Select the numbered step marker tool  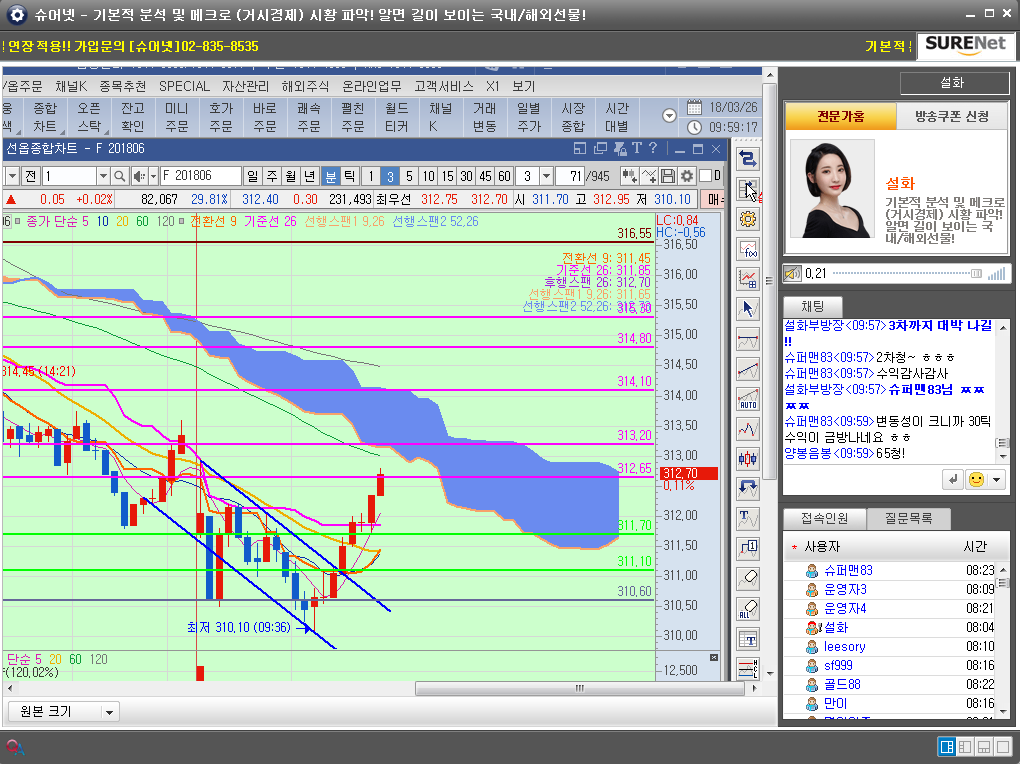(747, 549)
